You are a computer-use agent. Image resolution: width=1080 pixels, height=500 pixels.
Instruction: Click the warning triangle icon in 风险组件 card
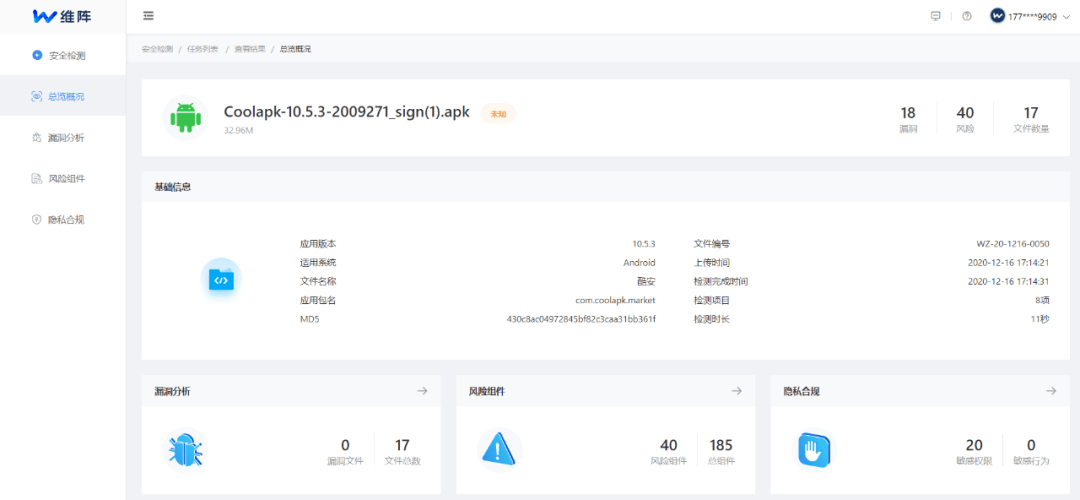tap(499, 450)
